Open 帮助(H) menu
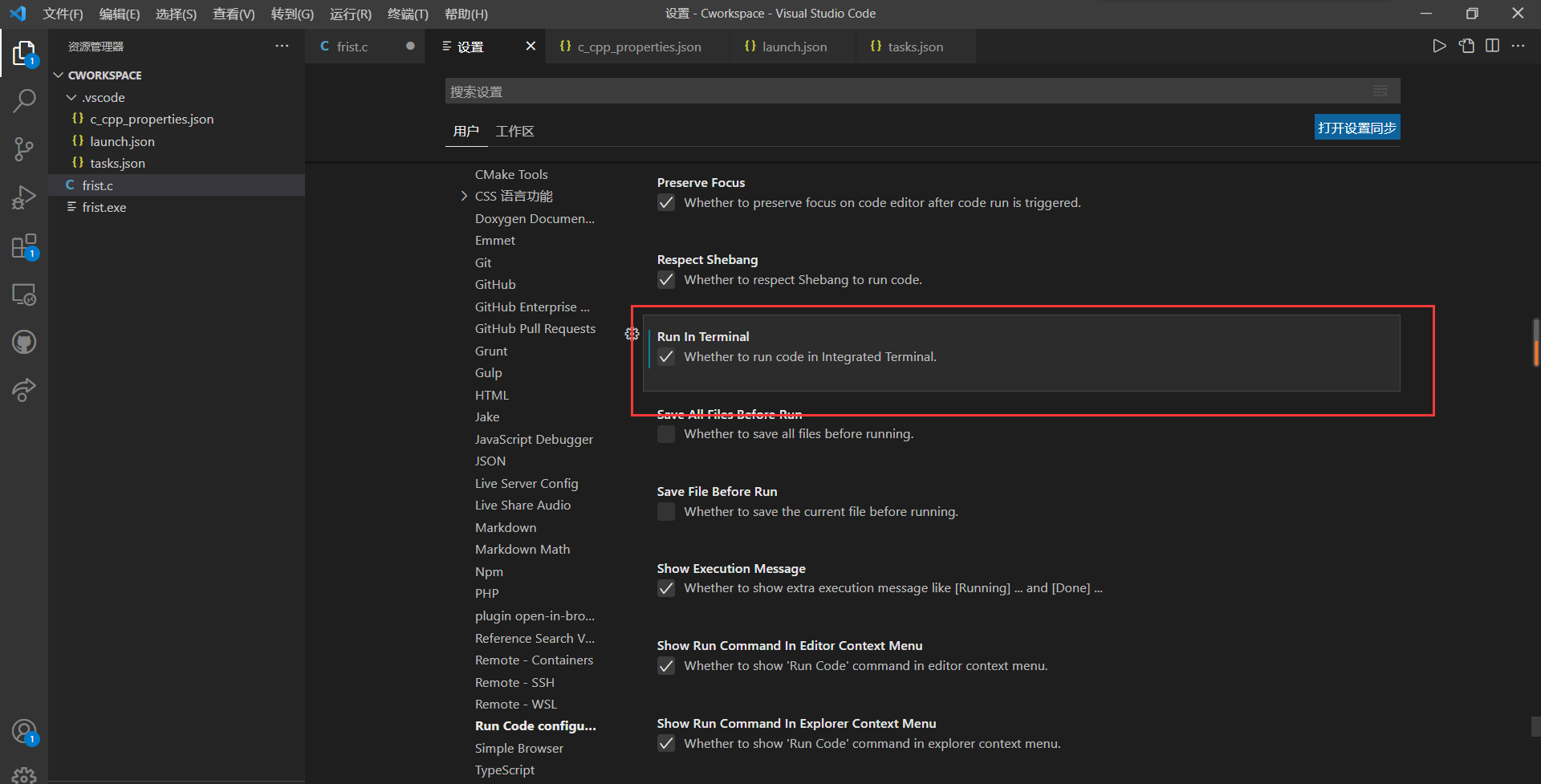The width and height of the screenshot is (1541, 784). tap(466, 14)
